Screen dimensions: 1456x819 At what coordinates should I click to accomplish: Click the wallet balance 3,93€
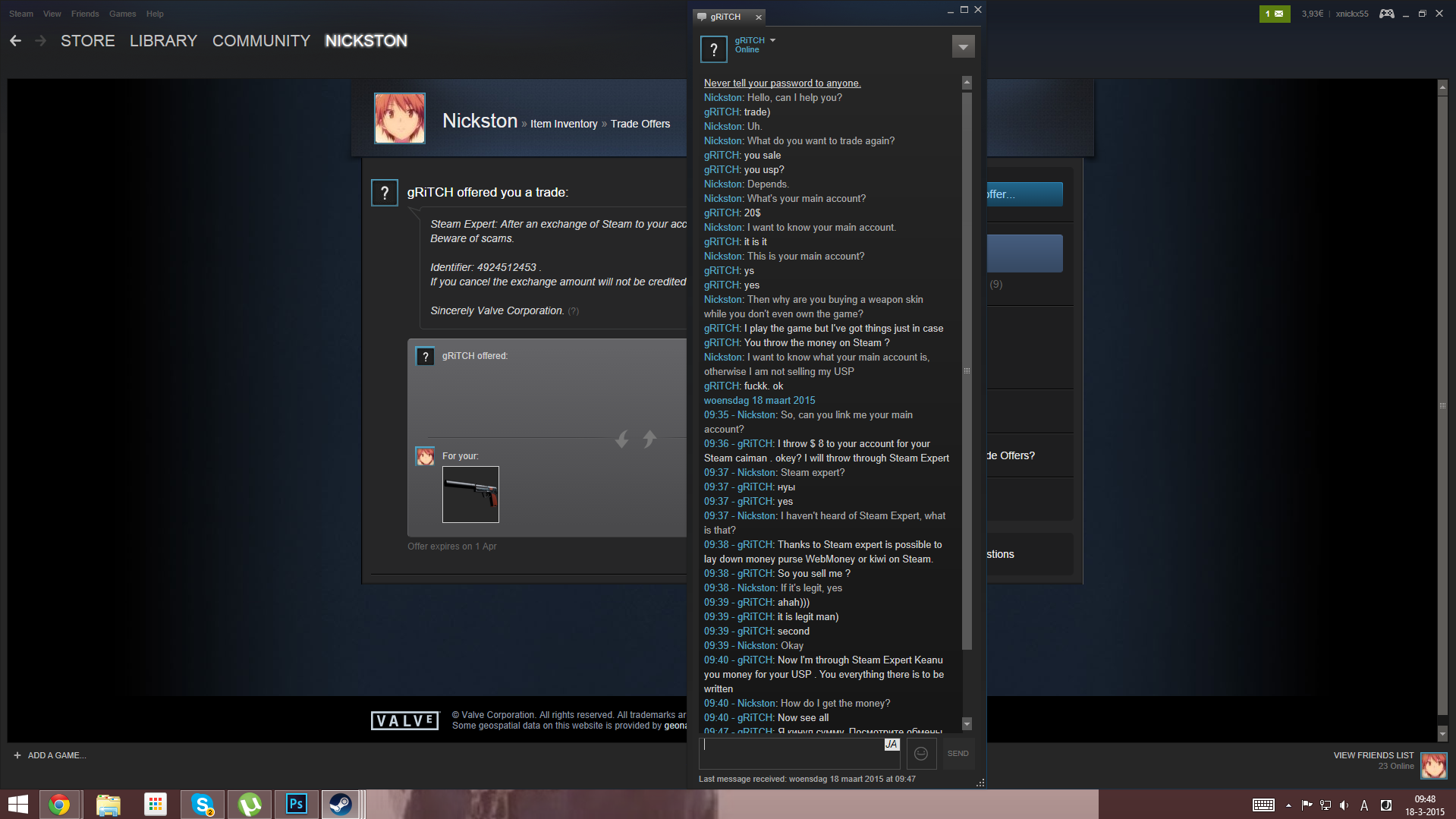[x=1312, y=14]
